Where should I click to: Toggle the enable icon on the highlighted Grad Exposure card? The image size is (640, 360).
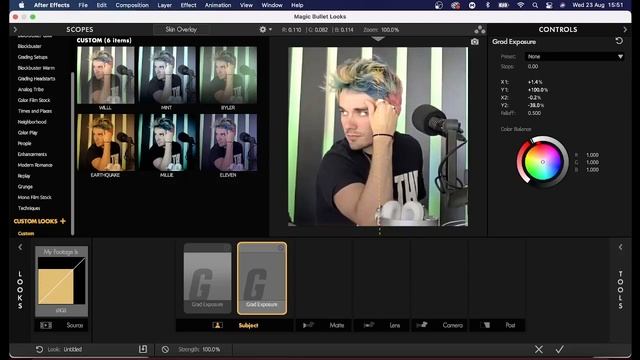point(281,247)
